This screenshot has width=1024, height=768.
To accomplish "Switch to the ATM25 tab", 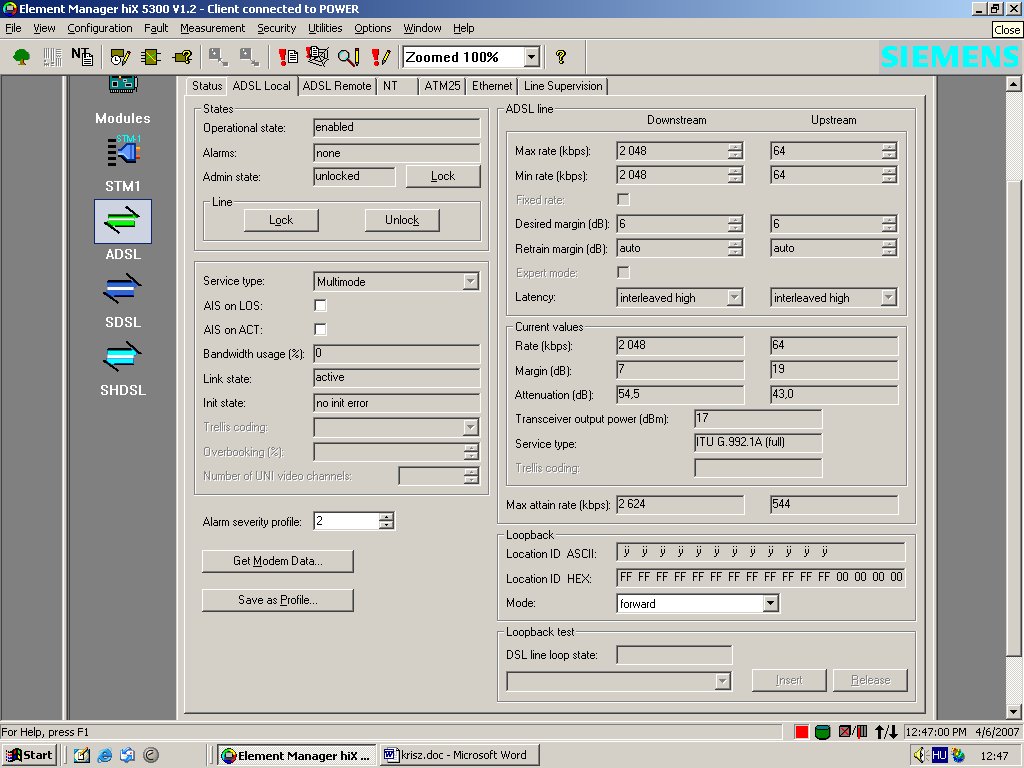I will point(442,86).
